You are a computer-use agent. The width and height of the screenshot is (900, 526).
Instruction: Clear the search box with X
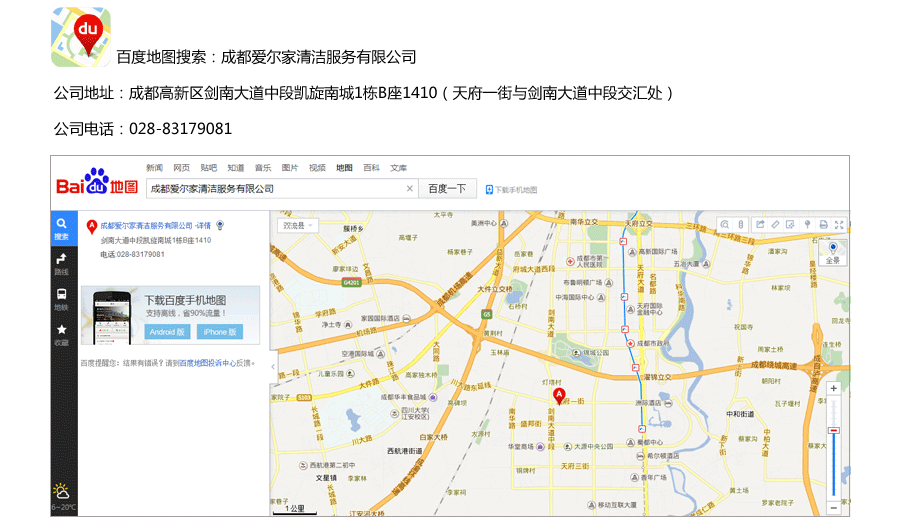[409, 188]
